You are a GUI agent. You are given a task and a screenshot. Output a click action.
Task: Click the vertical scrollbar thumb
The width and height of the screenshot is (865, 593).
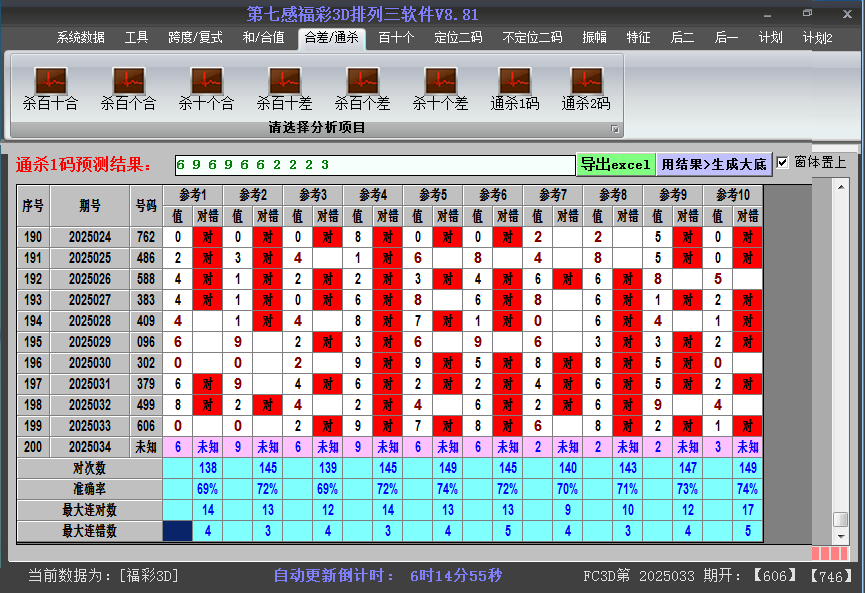[x=841, y=520]
